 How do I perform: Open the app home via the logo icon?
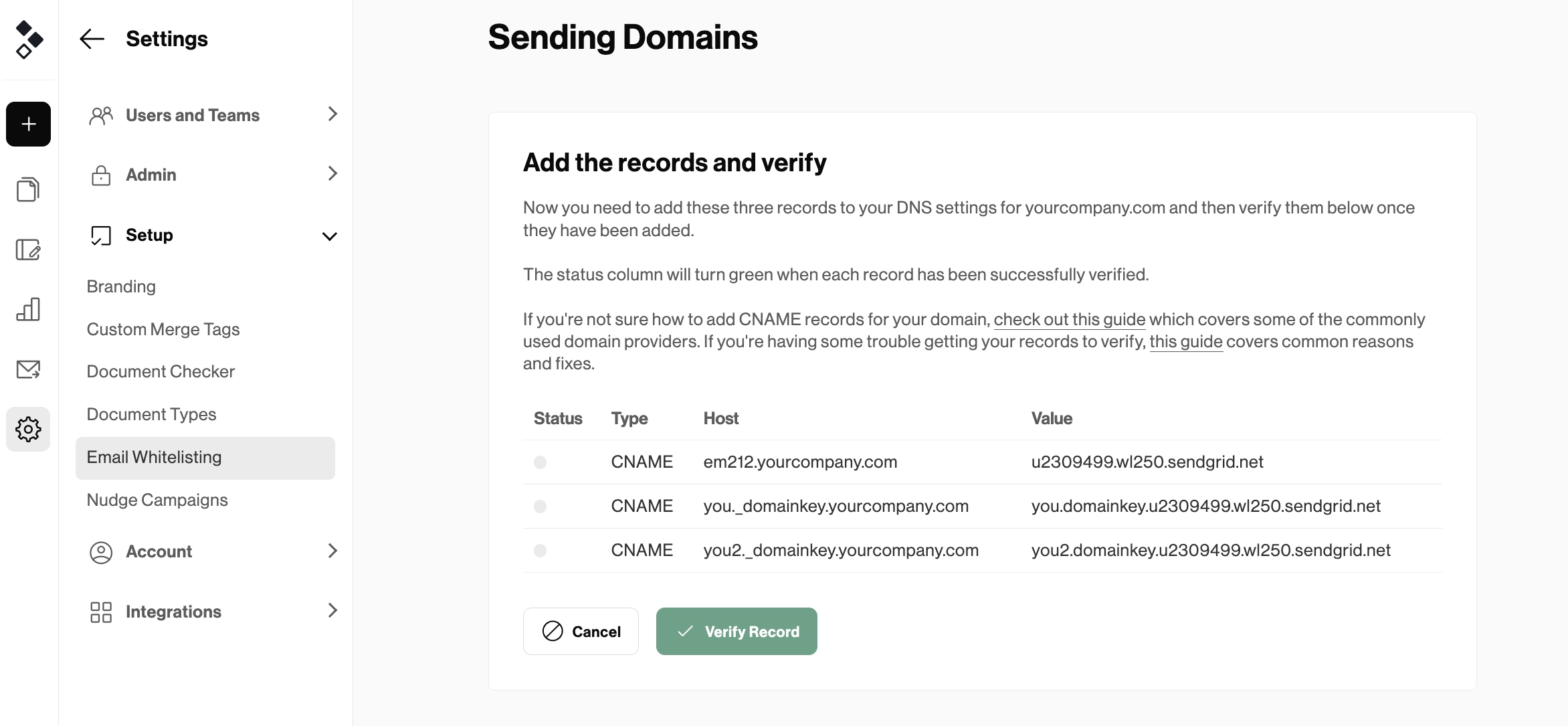tap(28, 40)
